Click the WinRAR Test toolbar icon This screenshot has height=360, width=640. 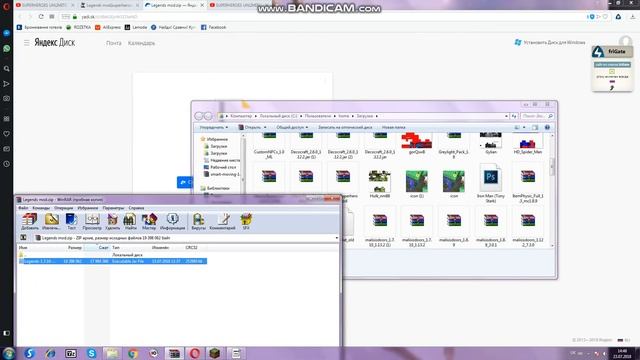click(71, 222)
